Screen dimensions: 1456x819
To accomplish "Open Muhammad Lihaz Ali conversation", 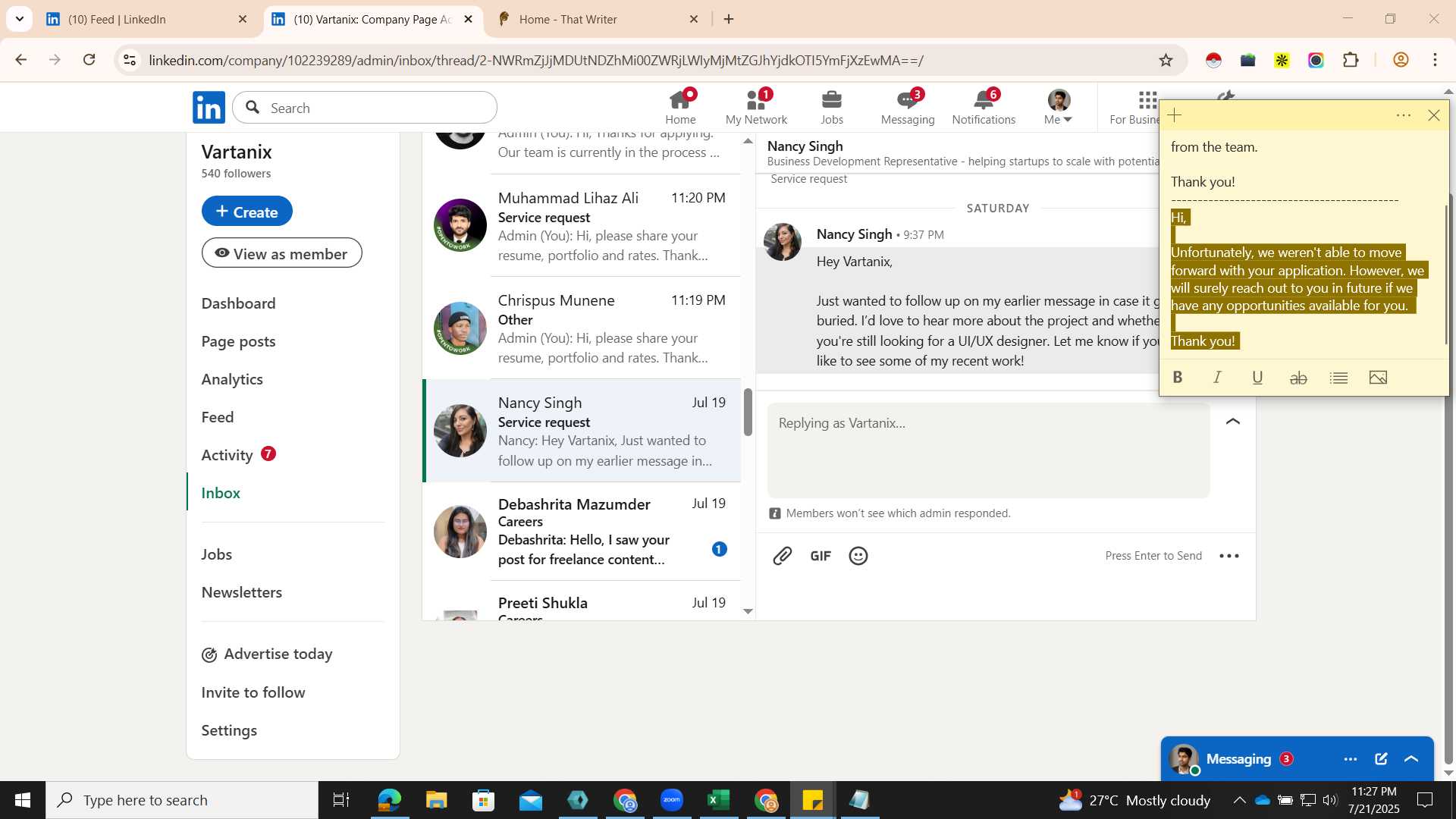I will click(x=582, y=226).
